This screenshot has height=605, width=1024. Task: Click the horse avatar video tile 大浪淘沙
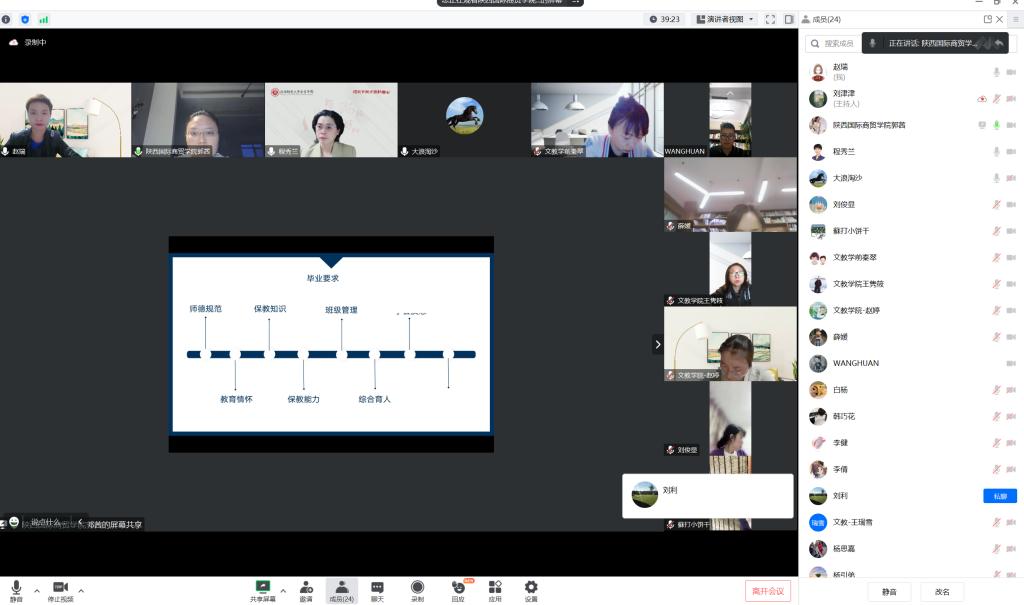464,120
